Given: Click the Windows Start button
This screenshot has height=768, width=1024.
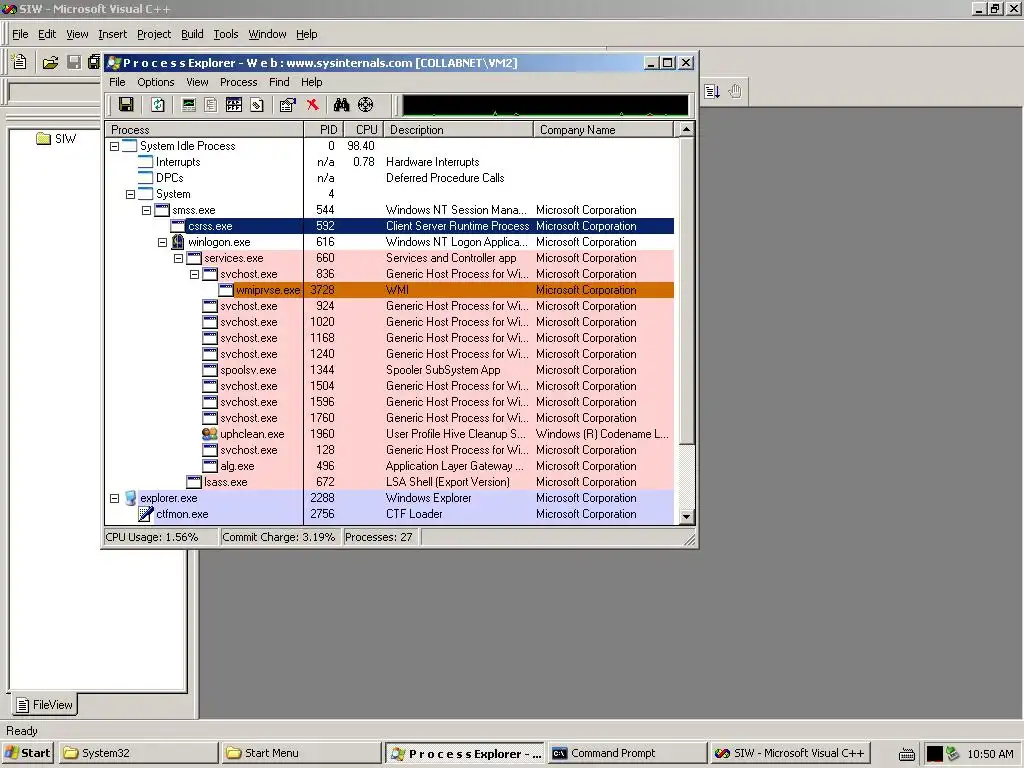Looking at the screenshot, I should (27, 753).
